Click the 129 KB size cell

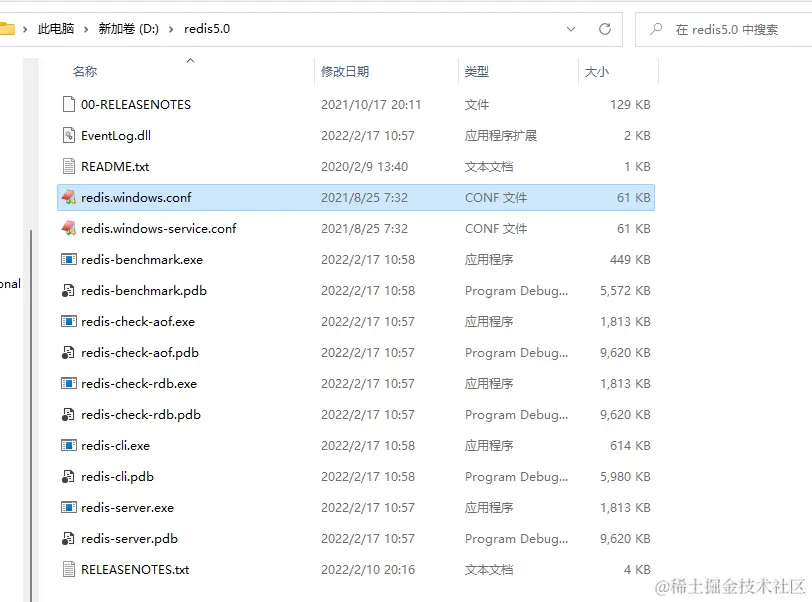coord(630,105)
